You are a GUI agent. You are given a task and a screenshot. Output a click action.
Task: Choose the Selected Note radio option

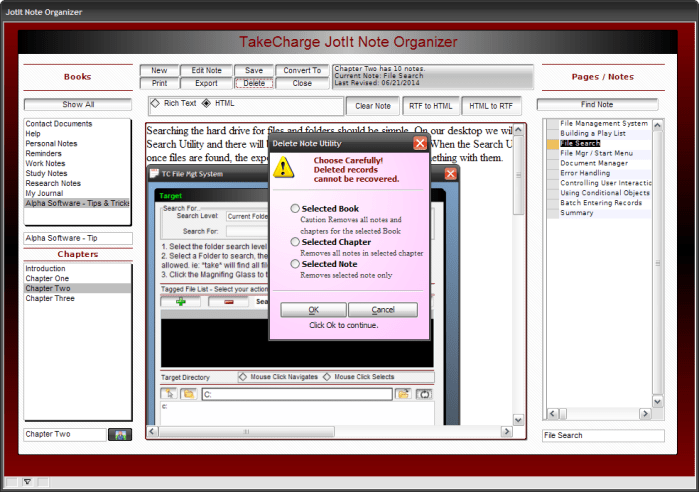[295, 264]
